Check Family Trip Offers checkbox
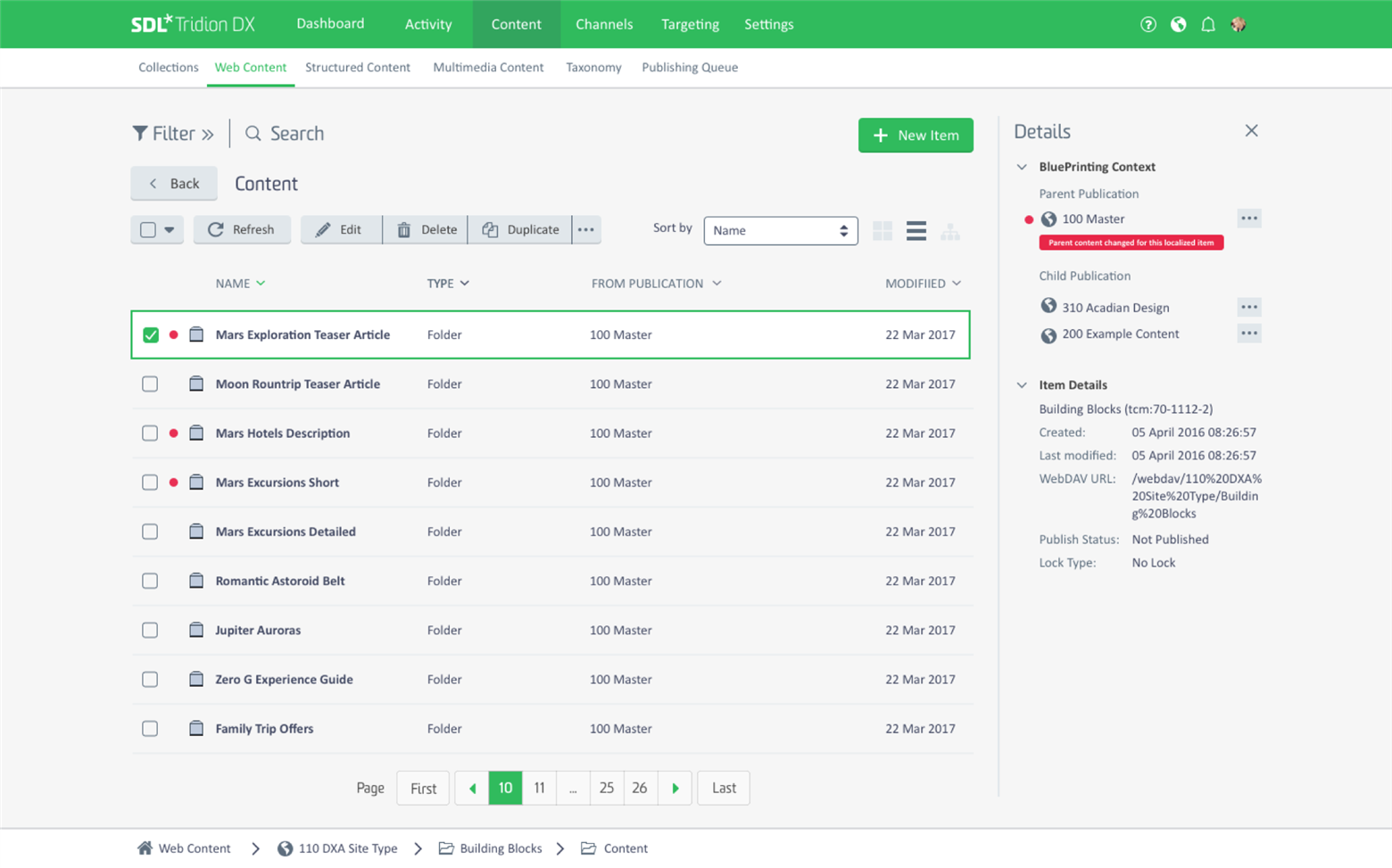 150,729
